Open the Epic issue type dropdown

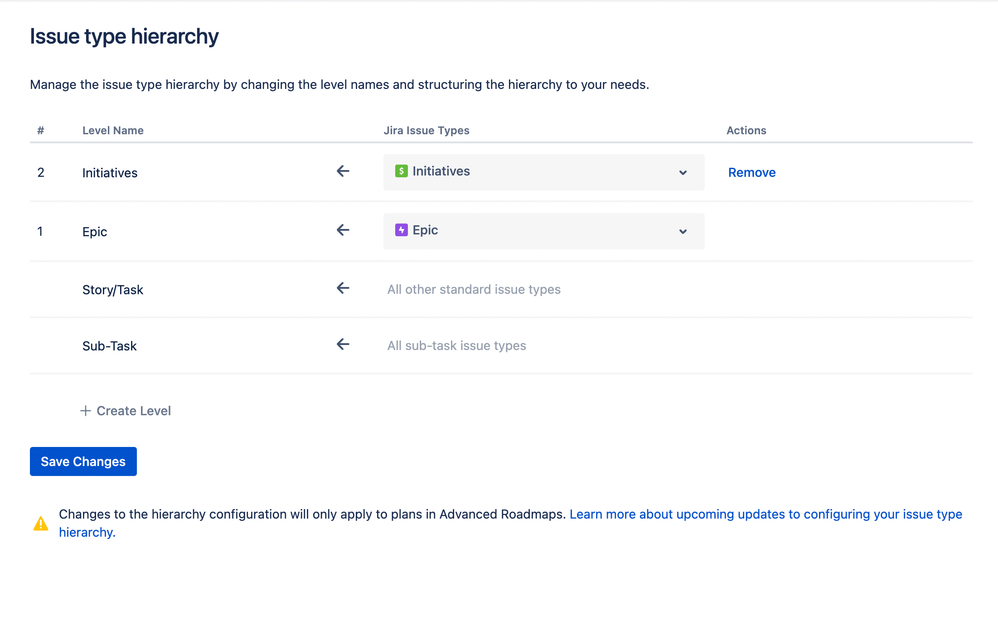click(x=543, y=231)
